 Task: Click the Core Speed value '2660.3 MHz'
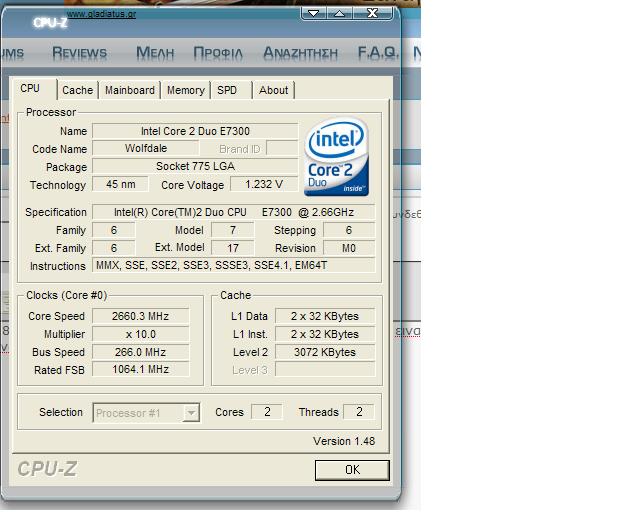coord(140,316)
